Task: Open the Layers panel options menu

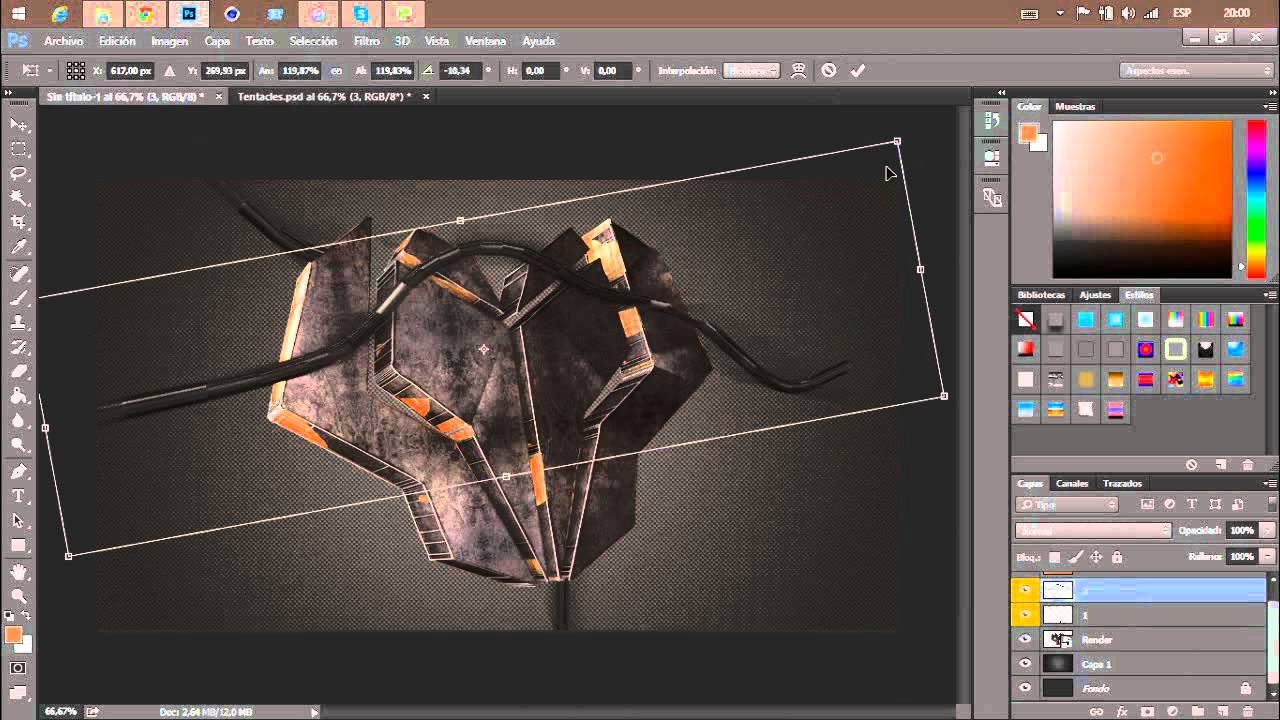Action: (1270, 484)
